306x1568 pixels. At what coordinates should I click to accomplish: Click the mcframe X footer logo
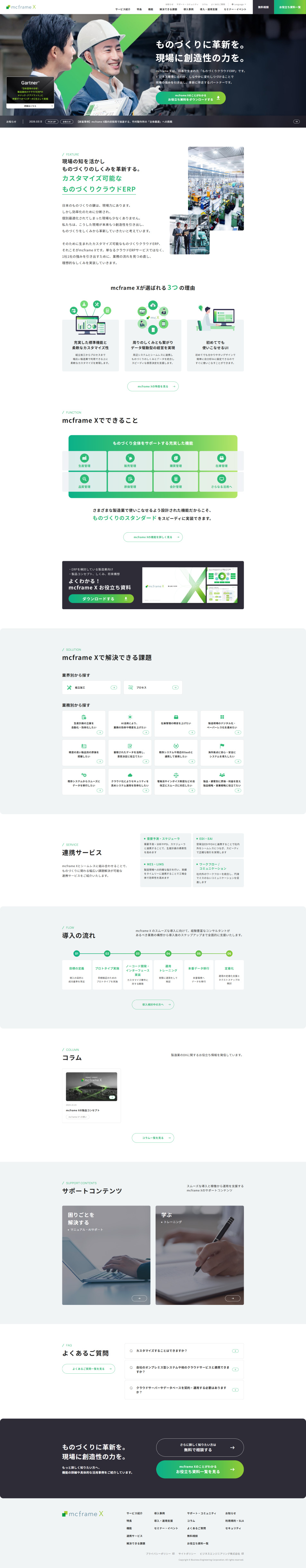click(83, 1513)
